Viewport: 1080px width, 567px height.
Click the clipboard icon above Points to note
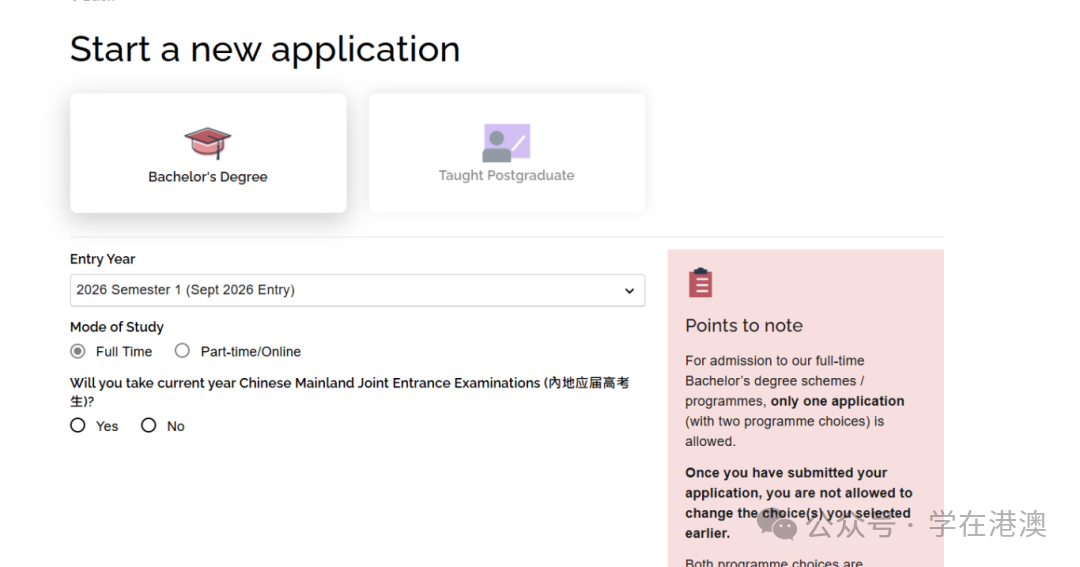pyautogui.click(x=700, y=283)
